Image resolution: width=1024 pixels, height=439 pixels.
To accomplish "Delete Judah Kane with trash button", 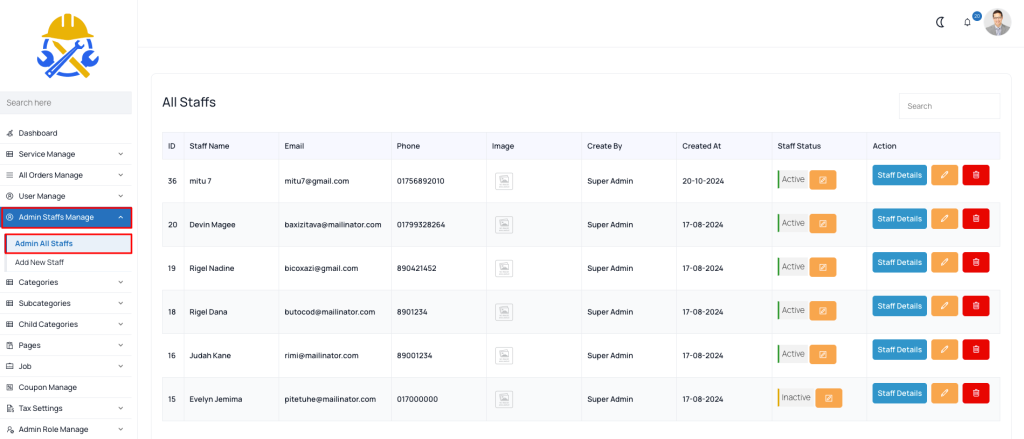I will (x=976, y=350).
